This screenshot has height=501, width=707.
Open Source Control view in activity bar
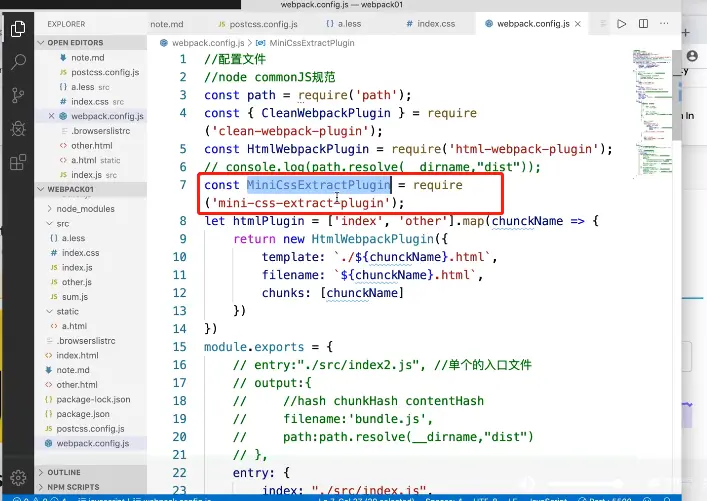coord(18,95)
